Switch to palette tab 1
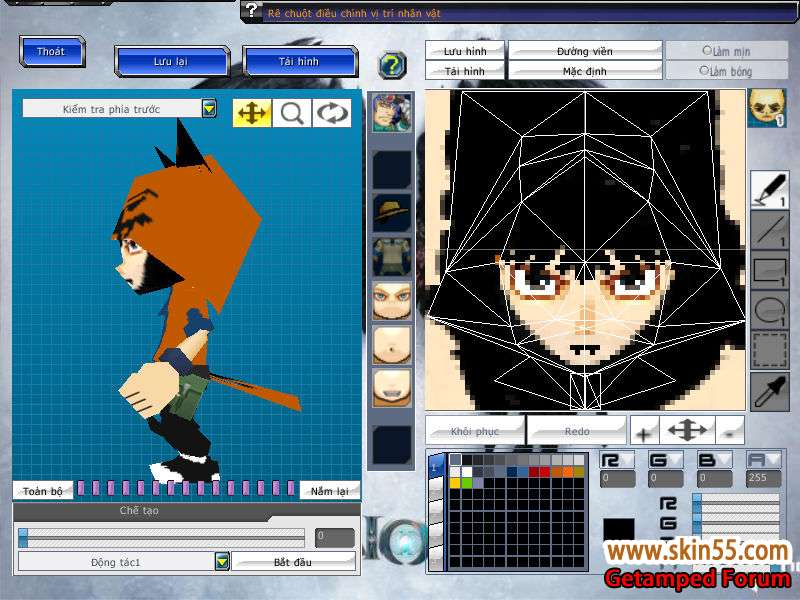Image resolution: width=800 pixels, height=600 pixels. click(x=436, y=465)
